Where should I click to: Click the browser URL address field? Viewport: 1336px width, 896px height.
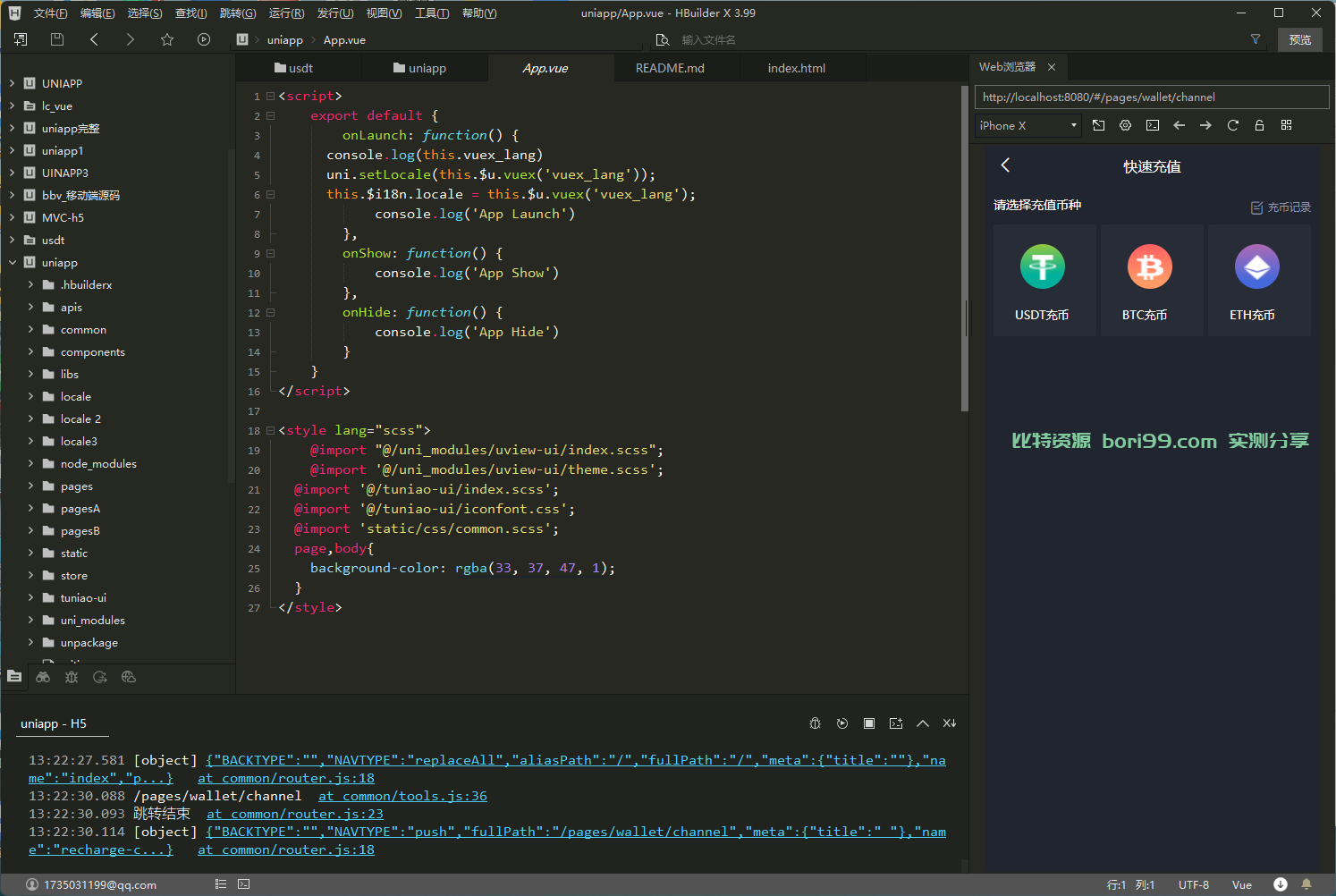[1151, 97]
